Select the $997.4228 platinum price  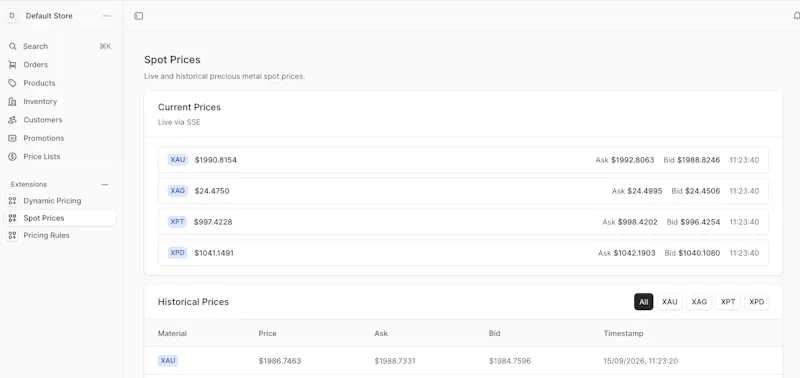tap(213, 222)
